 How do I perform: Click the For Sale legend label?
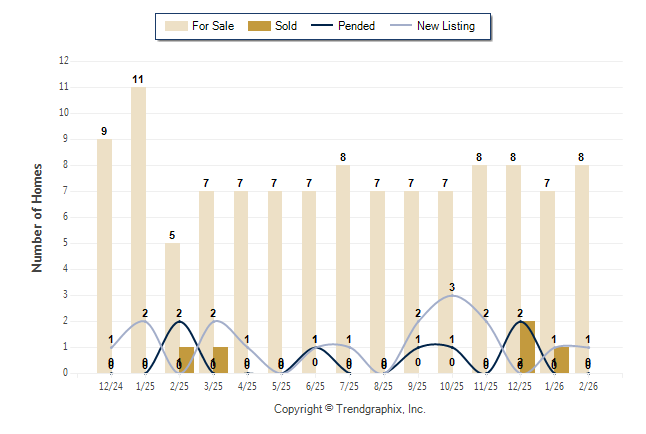coord(211,26)
